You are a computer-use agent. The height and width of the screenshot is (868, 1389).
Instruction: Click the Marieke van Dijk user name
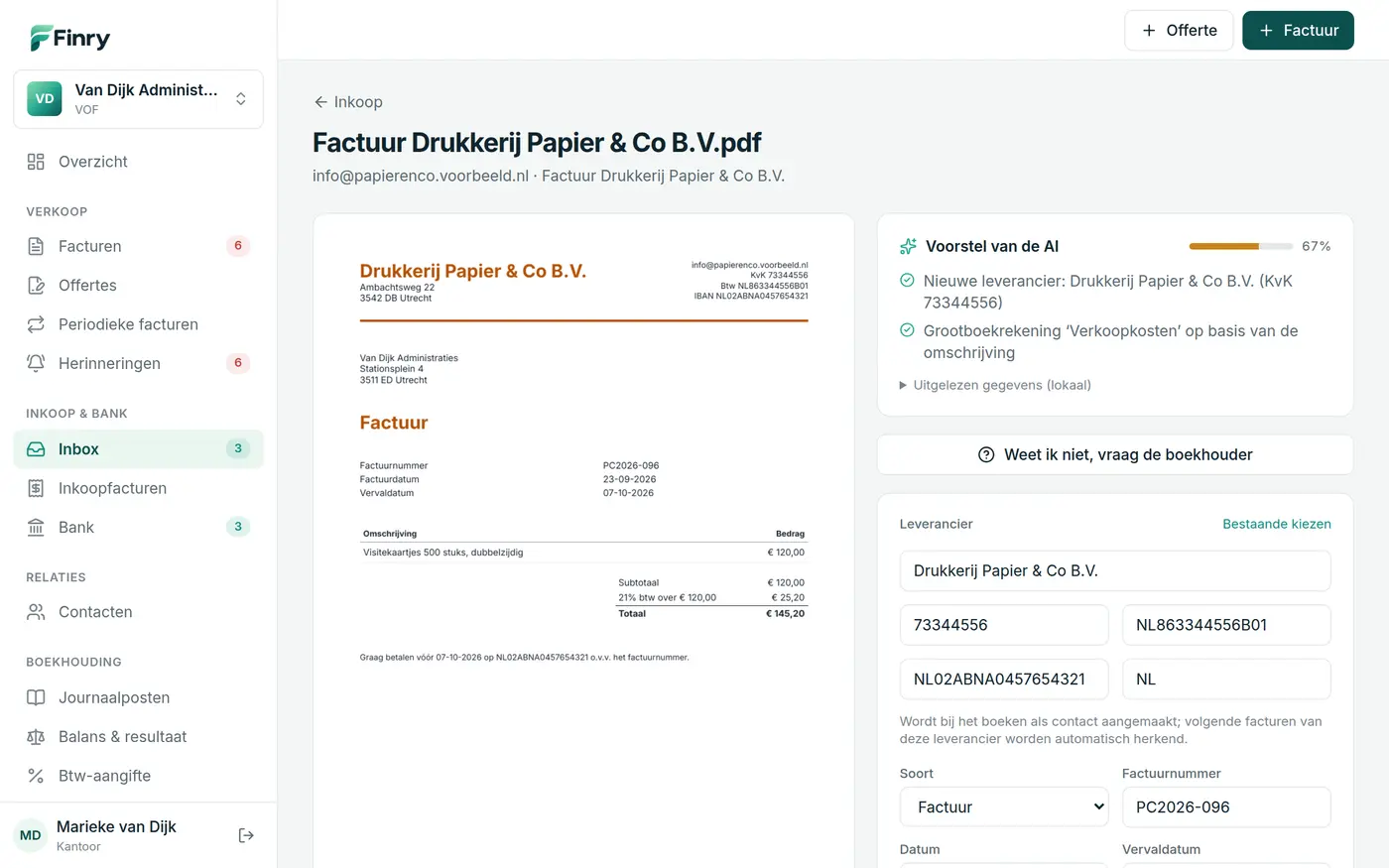pos(116,827)
